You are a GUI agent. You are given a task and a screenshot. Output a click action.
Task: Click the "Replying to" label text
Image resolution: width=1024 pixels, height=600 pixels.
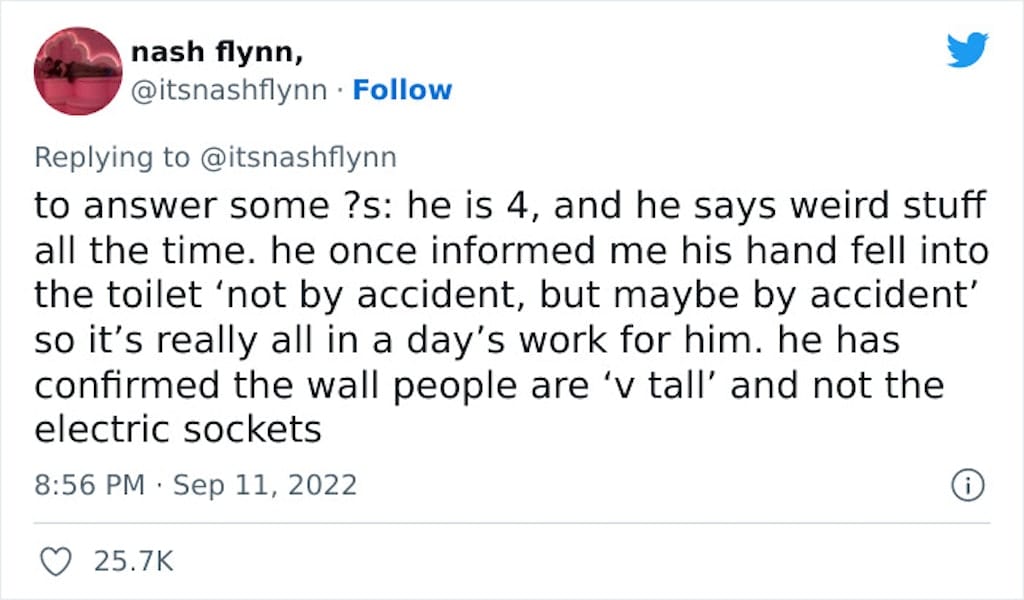112,157
